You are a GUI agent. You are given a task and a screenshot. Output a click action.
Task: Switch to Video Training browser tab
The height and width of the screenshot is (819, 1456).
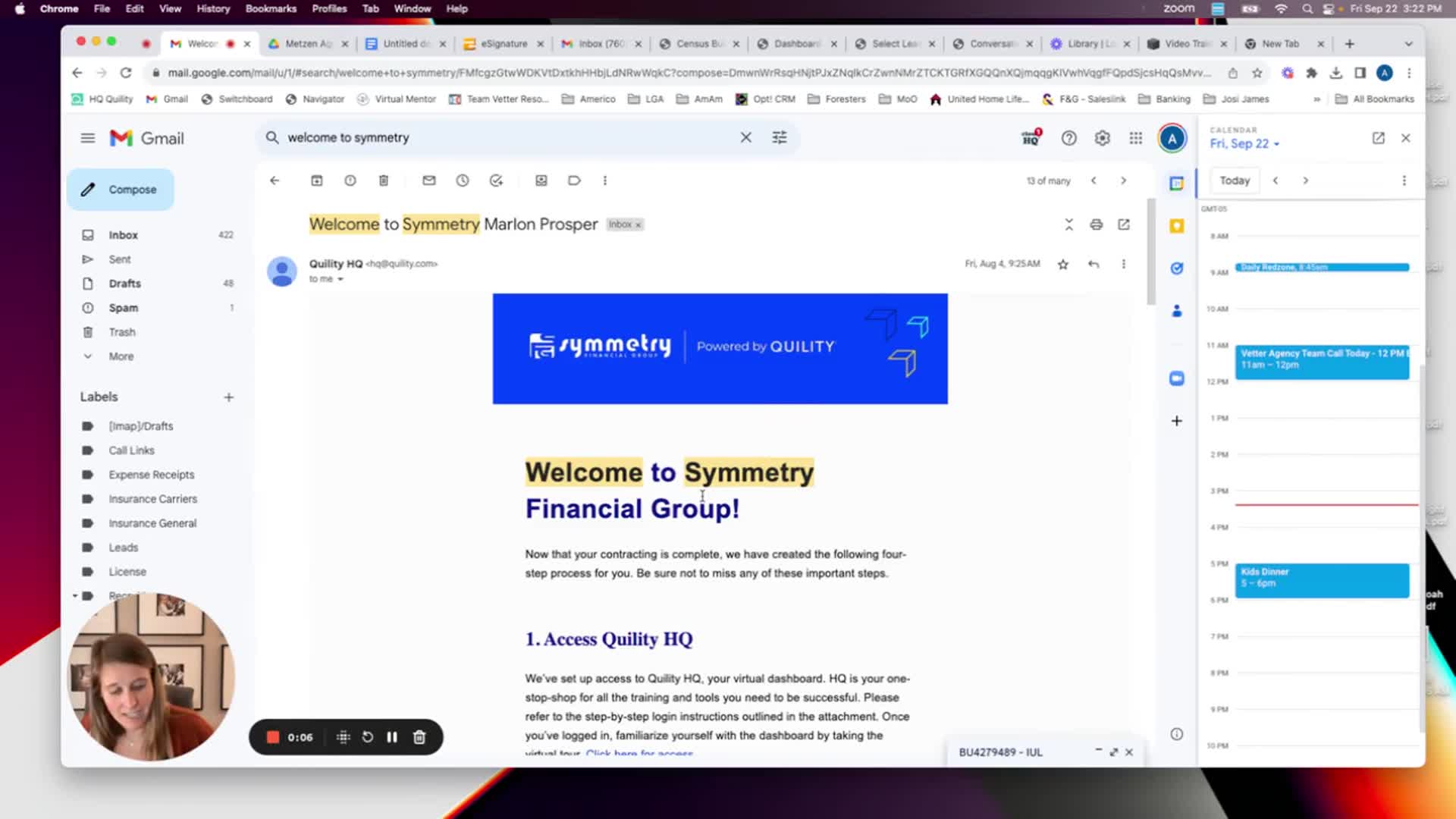(1188, 44)
